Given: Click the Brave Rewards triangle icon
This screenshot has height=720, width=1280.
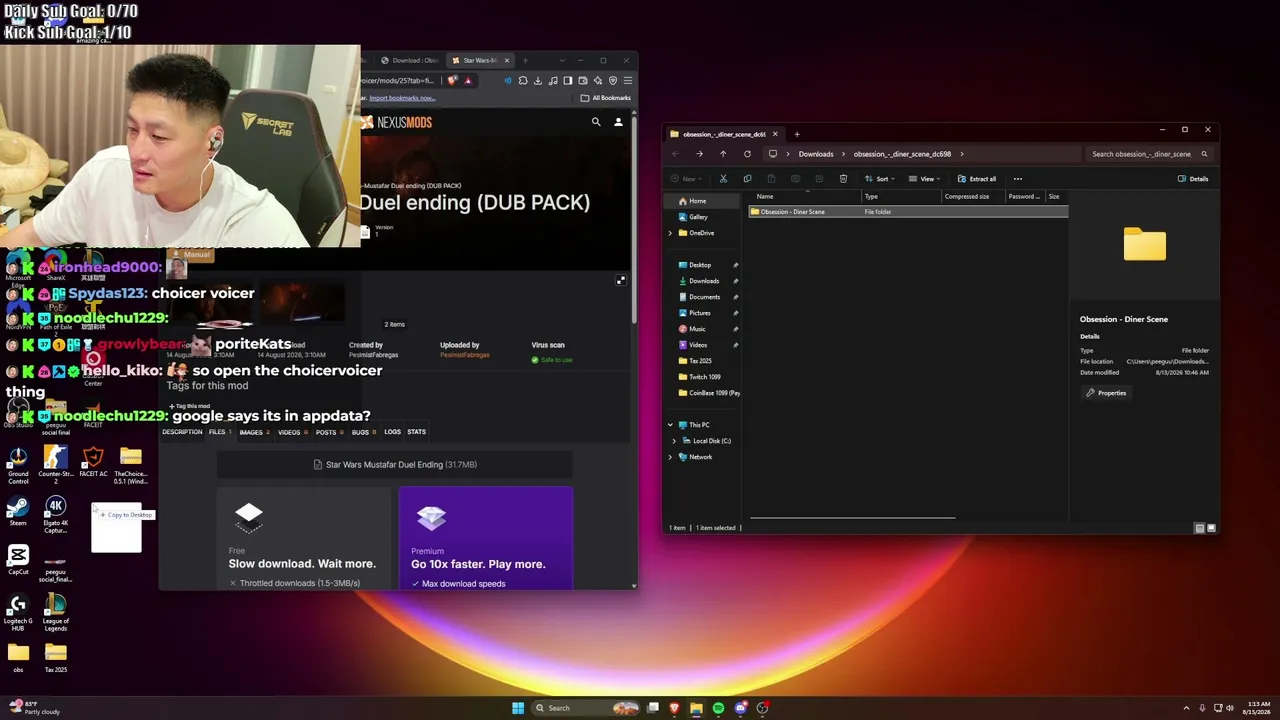Looking at the screenshot, I should point(467,81).
